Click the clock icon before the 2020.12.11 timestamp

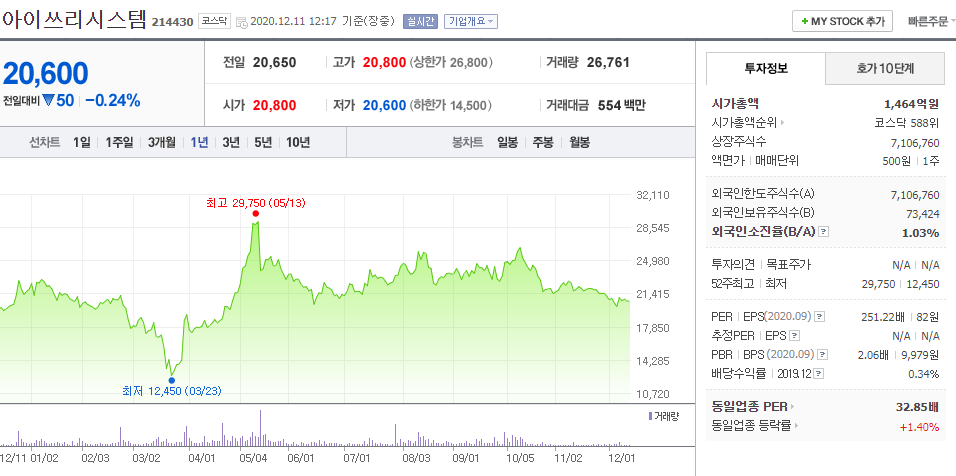pos(241,22)
